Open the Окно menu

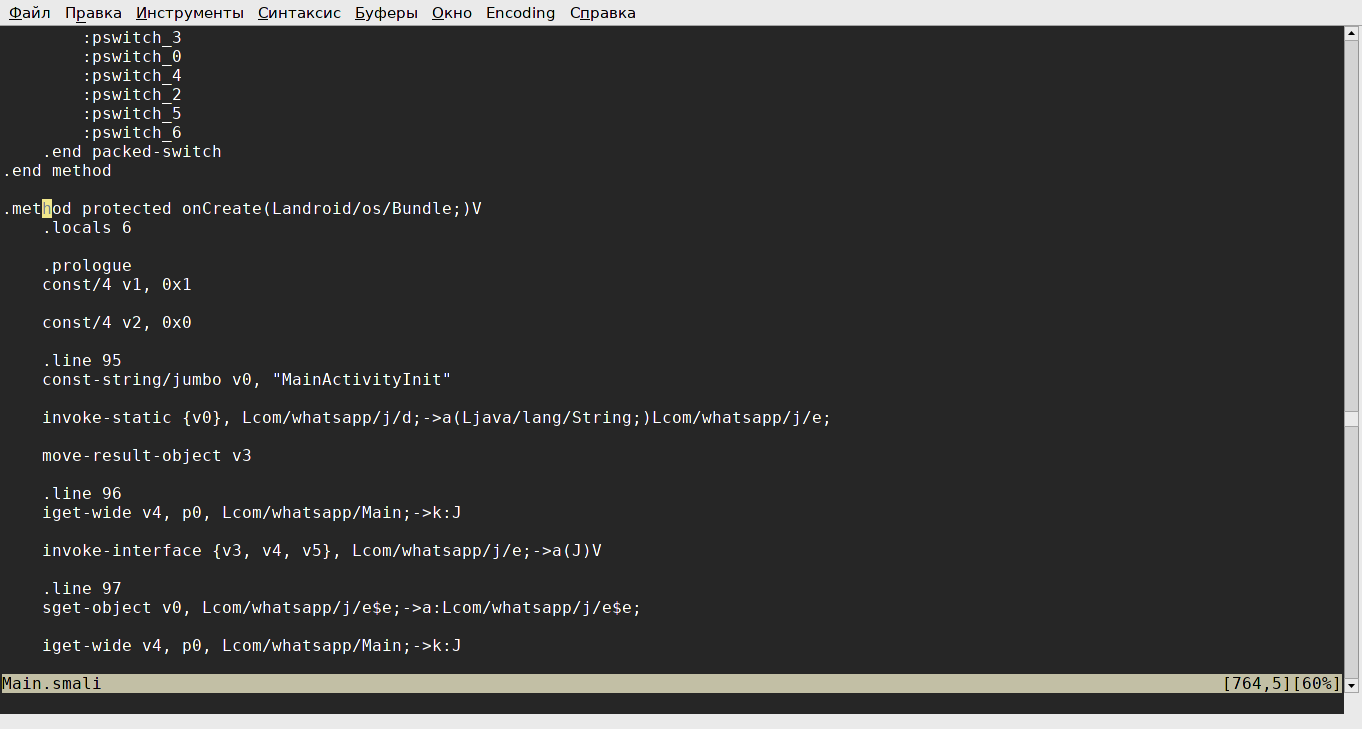[451, 13]
